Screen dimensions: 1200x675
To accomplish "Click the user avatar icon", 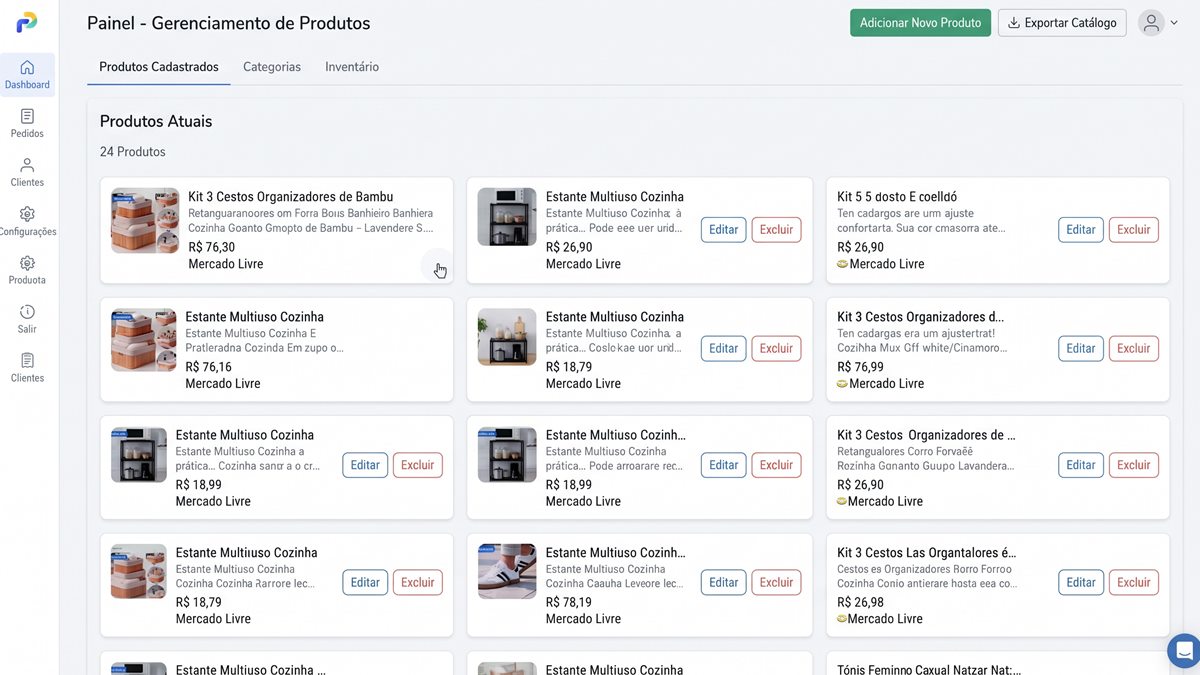I will point(1152,23).
